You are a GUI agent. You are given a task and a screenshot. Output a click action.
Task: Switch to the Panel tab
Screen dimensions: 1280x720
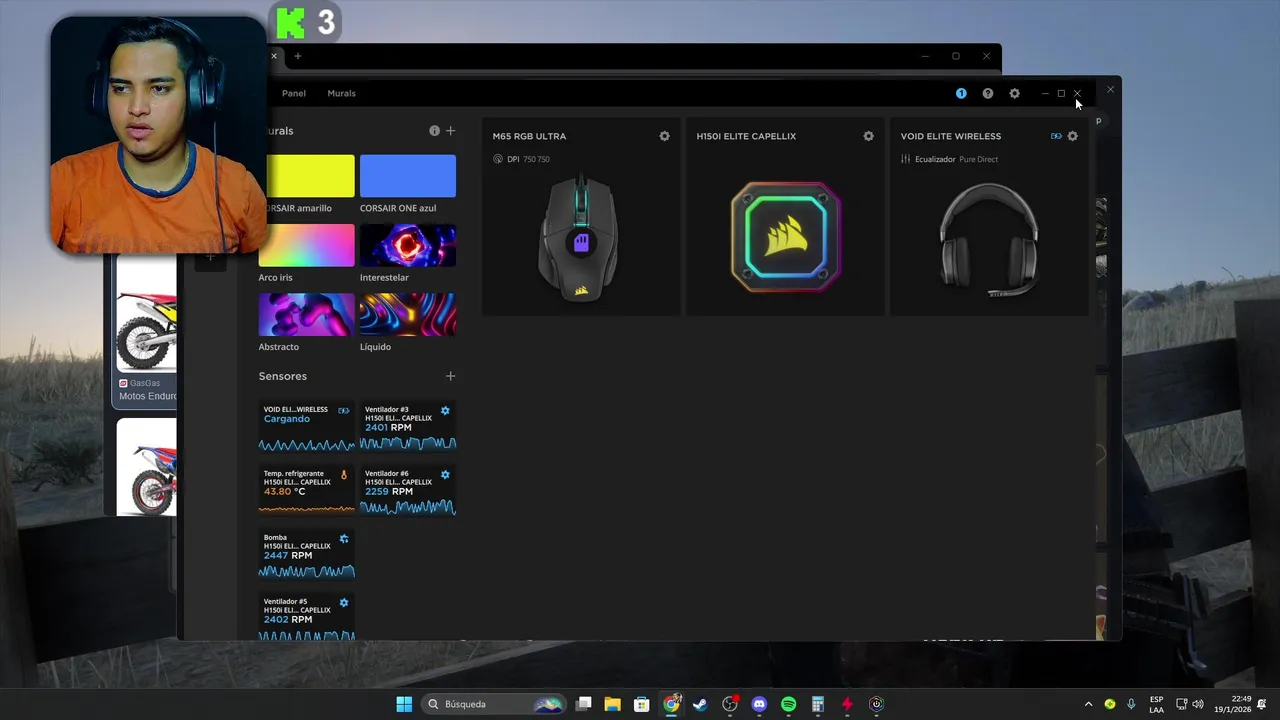(x=294, y=93)
